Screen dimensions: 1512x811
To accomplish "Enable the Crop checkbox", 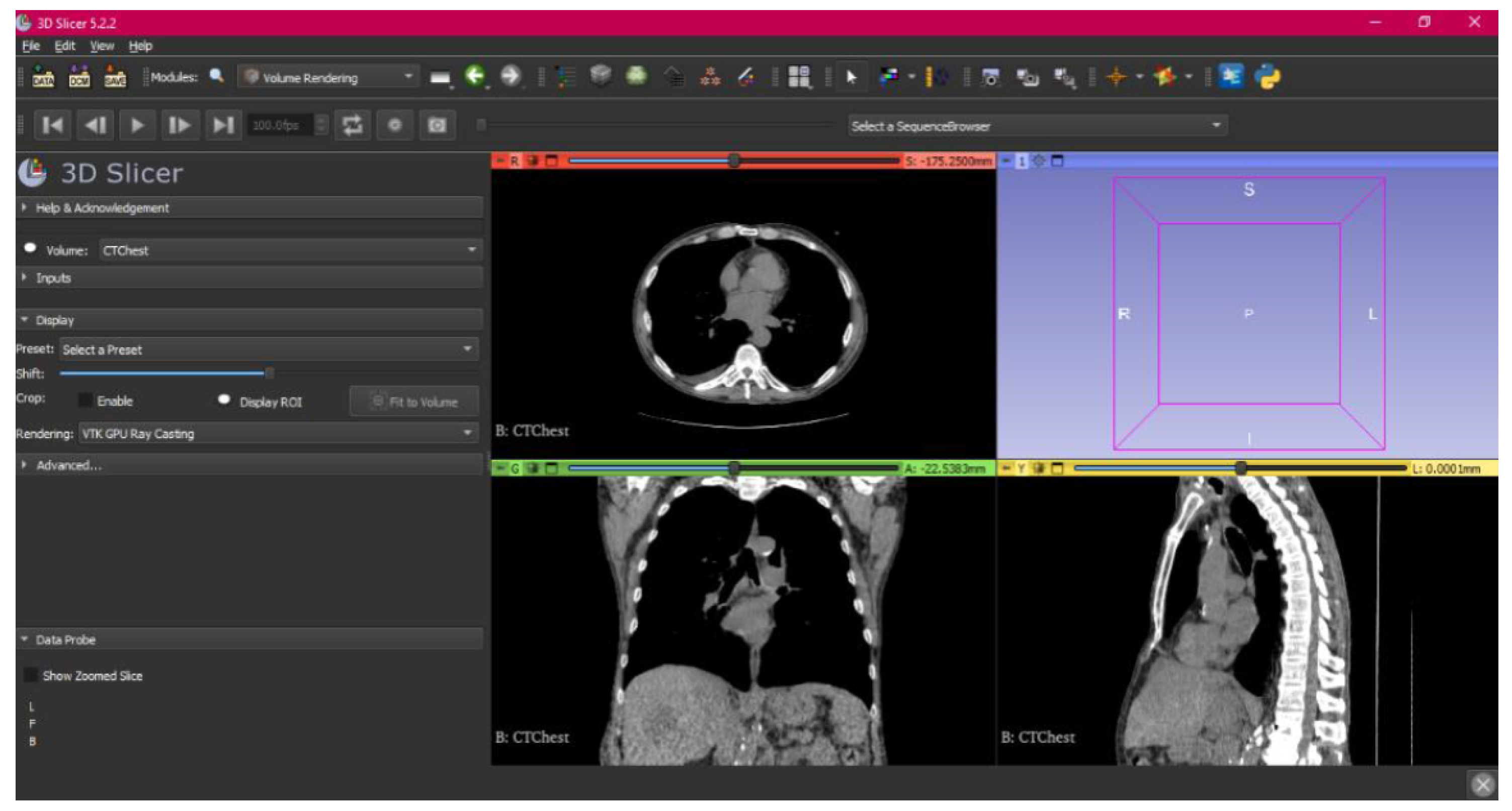I will [x=86, y=401].
